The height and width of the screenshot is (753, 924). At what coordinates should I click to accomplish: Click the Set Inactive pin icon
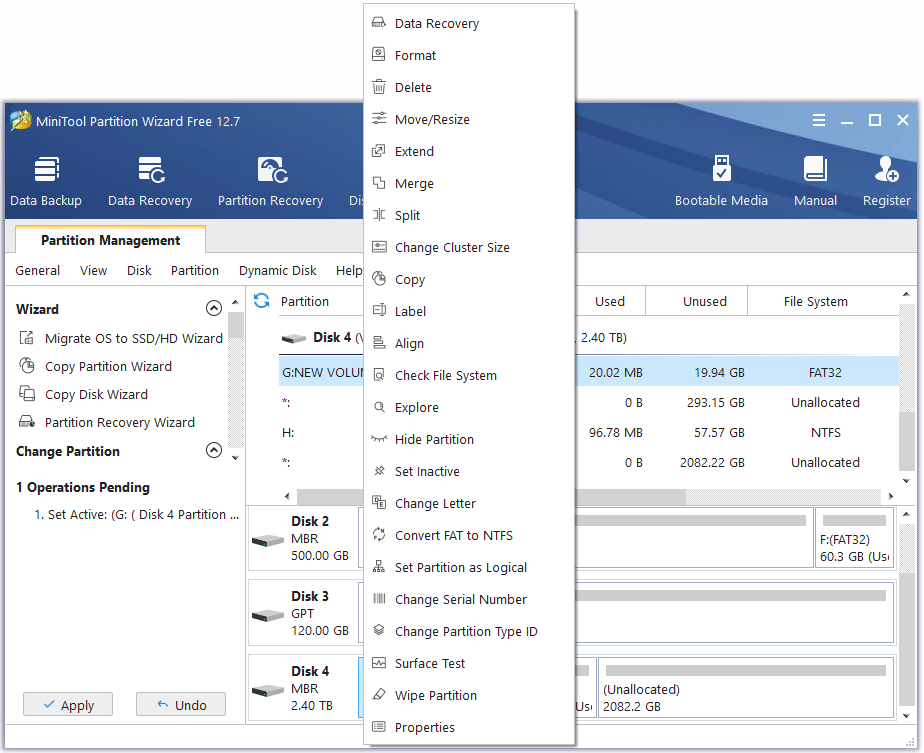pyautogui.click(x=379, y=471)
